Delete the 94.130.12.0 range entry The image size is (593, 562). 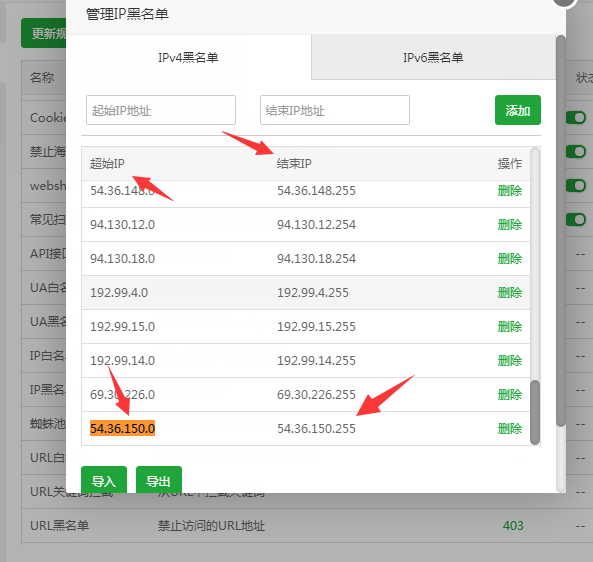pyautogui.click(x=509, y=225)
